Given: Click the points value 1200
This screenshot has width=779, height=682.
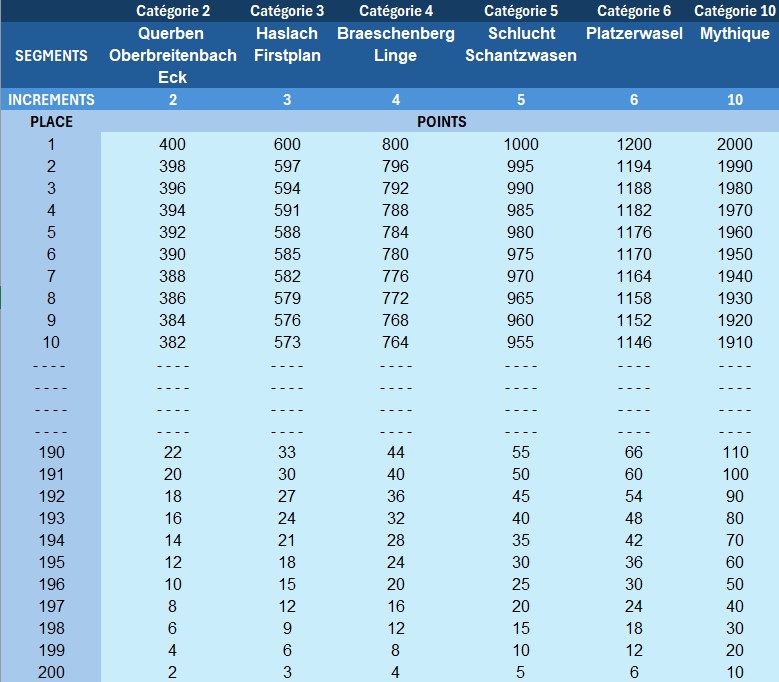Looking at the screenshot, I should 634,144.
